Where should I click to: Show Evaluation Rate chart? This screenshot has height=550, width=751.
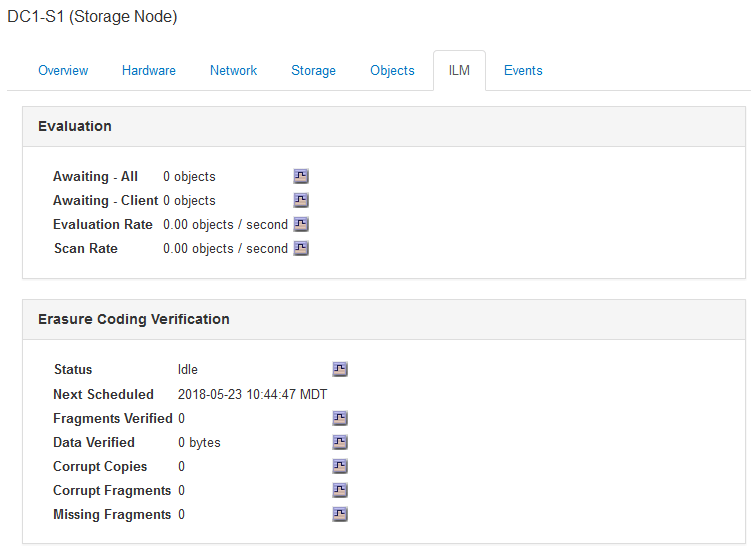[x=301, y=225]
